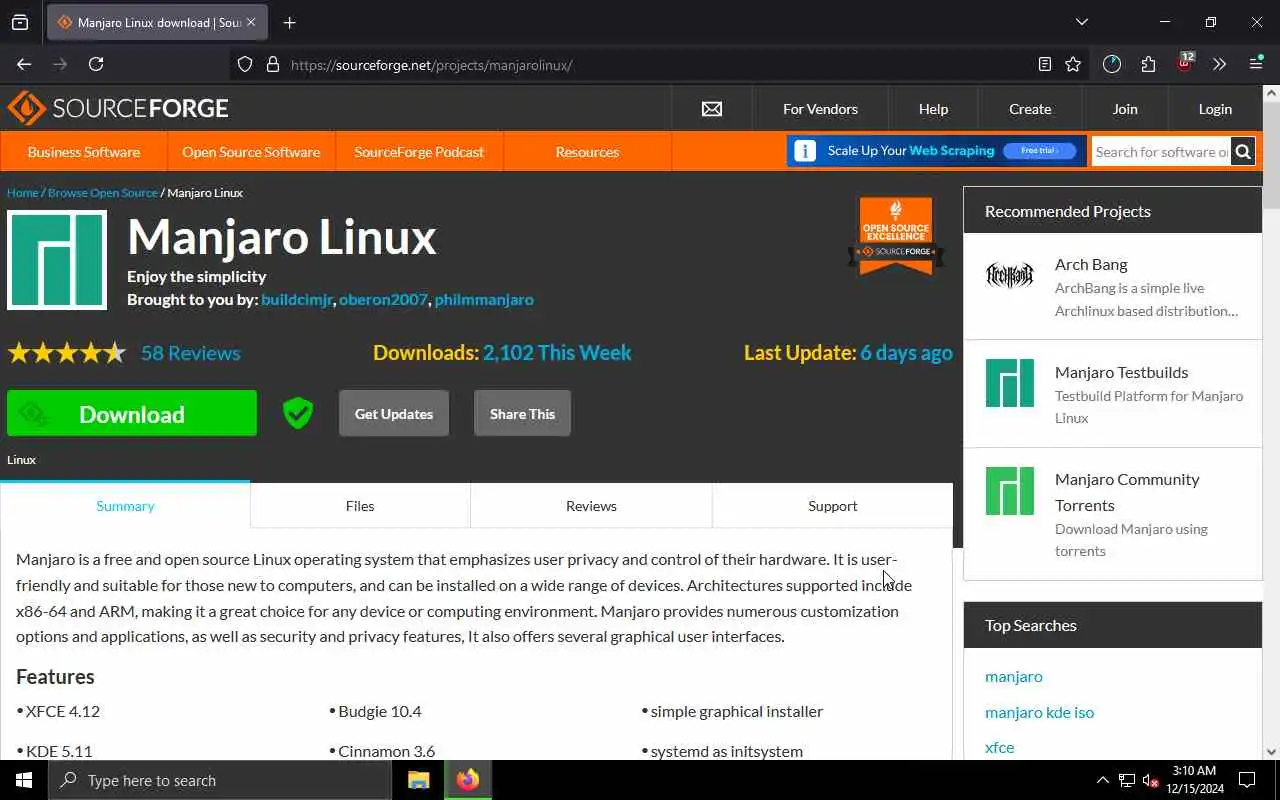Switch to the Reviews tab

pos(591,506)
